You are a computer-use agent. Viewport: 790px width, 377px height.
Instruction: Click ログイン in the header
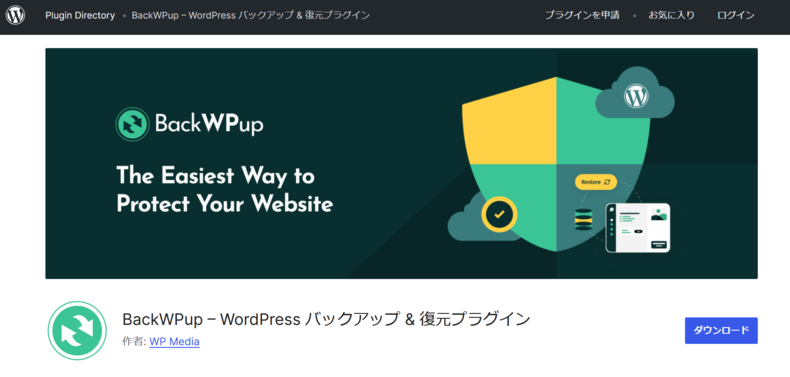coord(736,16)
